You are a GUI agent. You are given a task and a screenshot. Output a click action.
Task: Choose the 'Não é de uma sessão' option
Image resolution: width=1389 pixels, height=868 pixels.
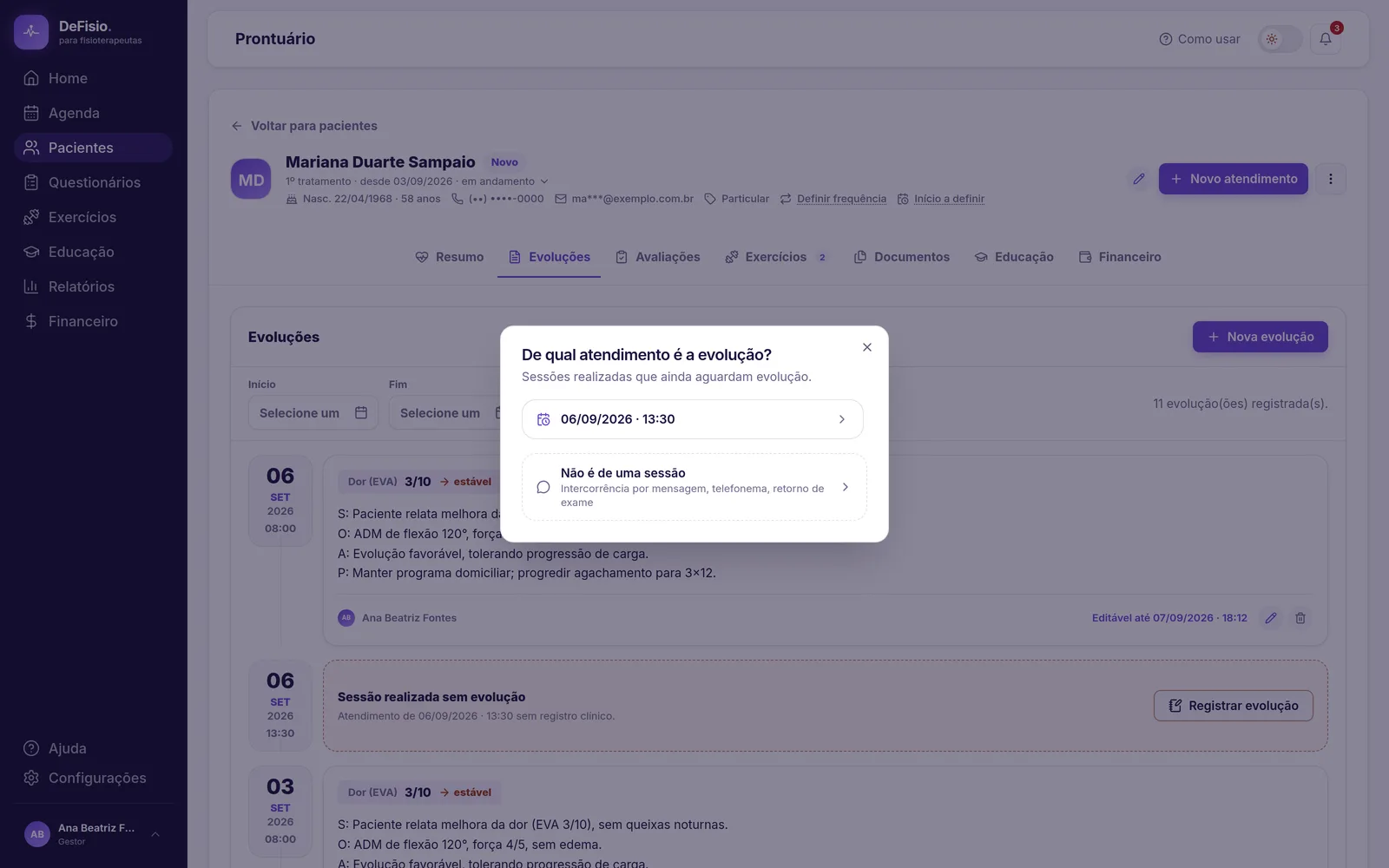694,487
